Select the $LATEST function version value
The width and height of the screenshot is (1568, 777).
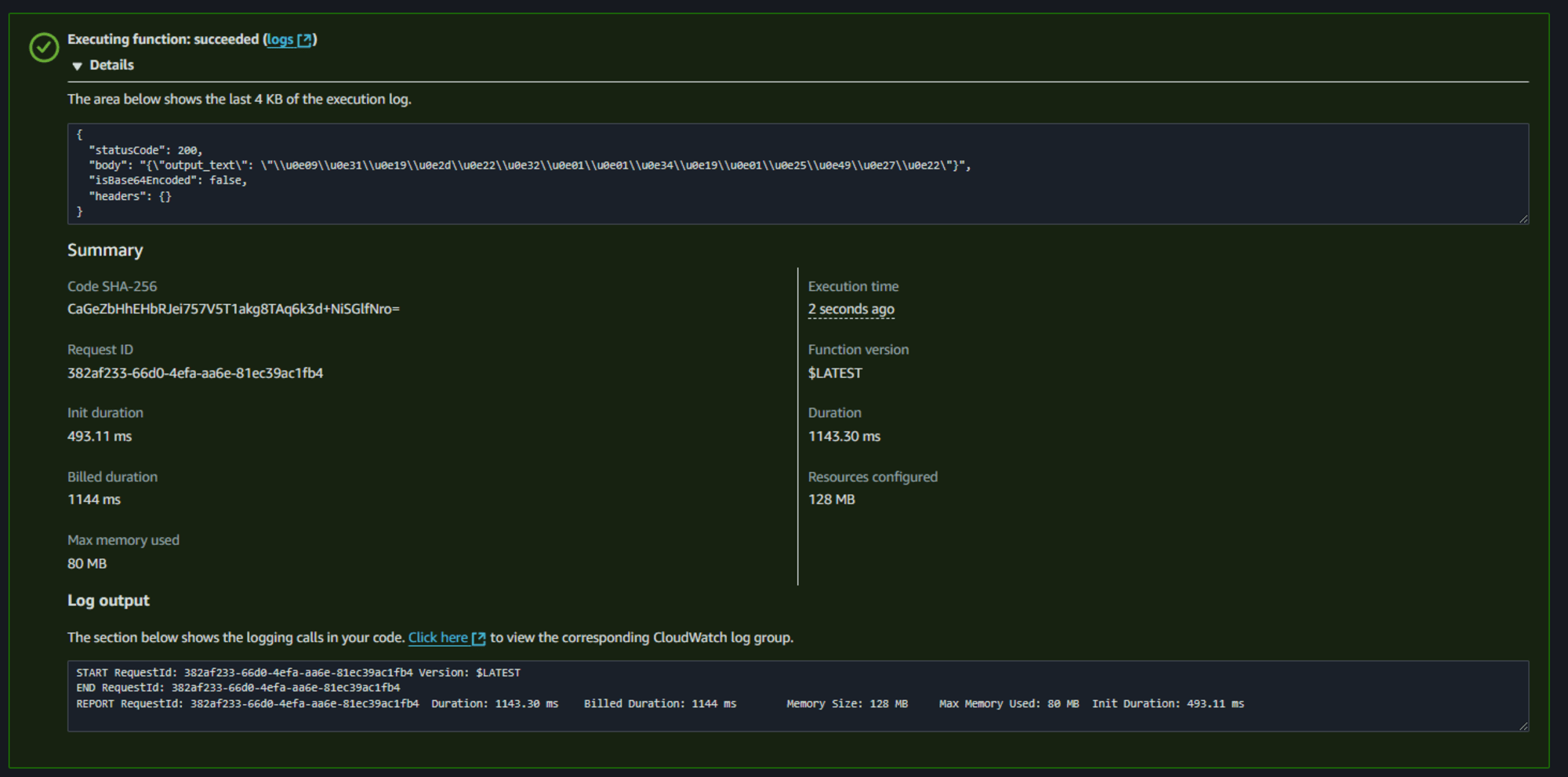tap(835, 373)
